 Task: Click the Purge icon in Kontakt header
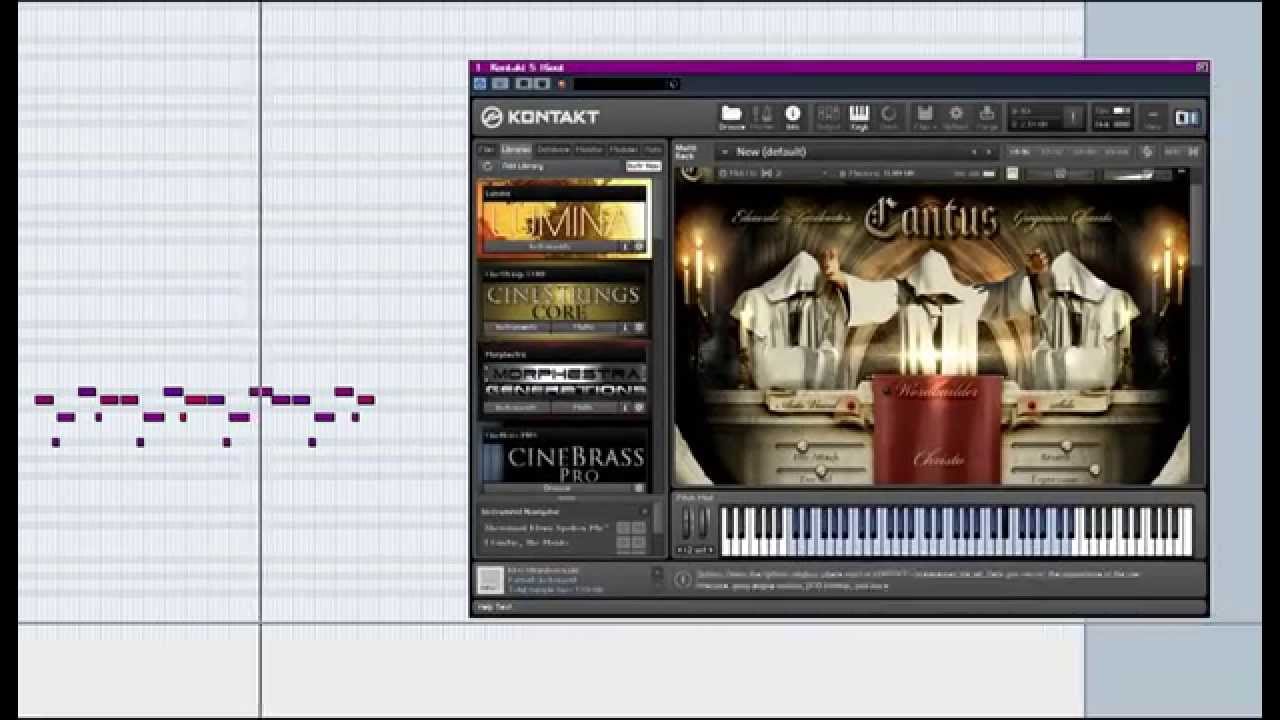click(987, 116)
